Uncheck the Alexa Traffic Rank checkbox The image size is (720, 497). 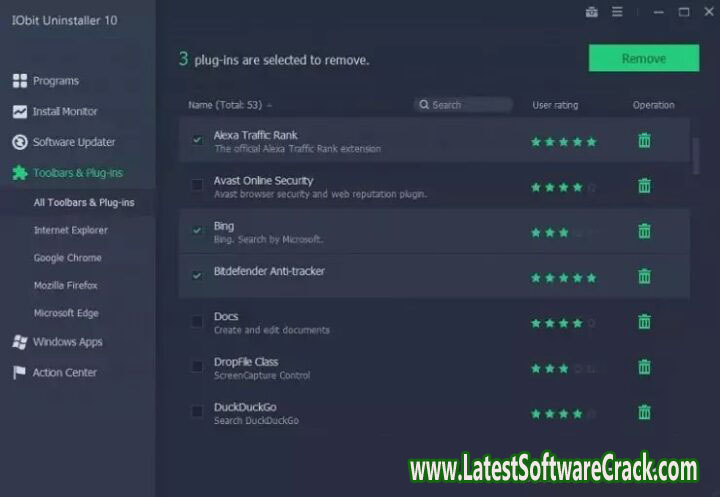[197, 140]
